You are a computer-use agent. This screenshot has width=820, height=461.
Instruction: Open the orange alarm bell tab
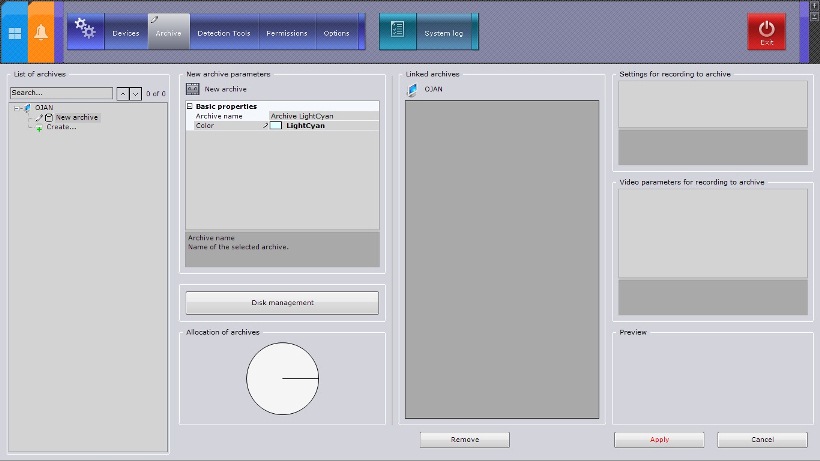click(x=41, y=32)
